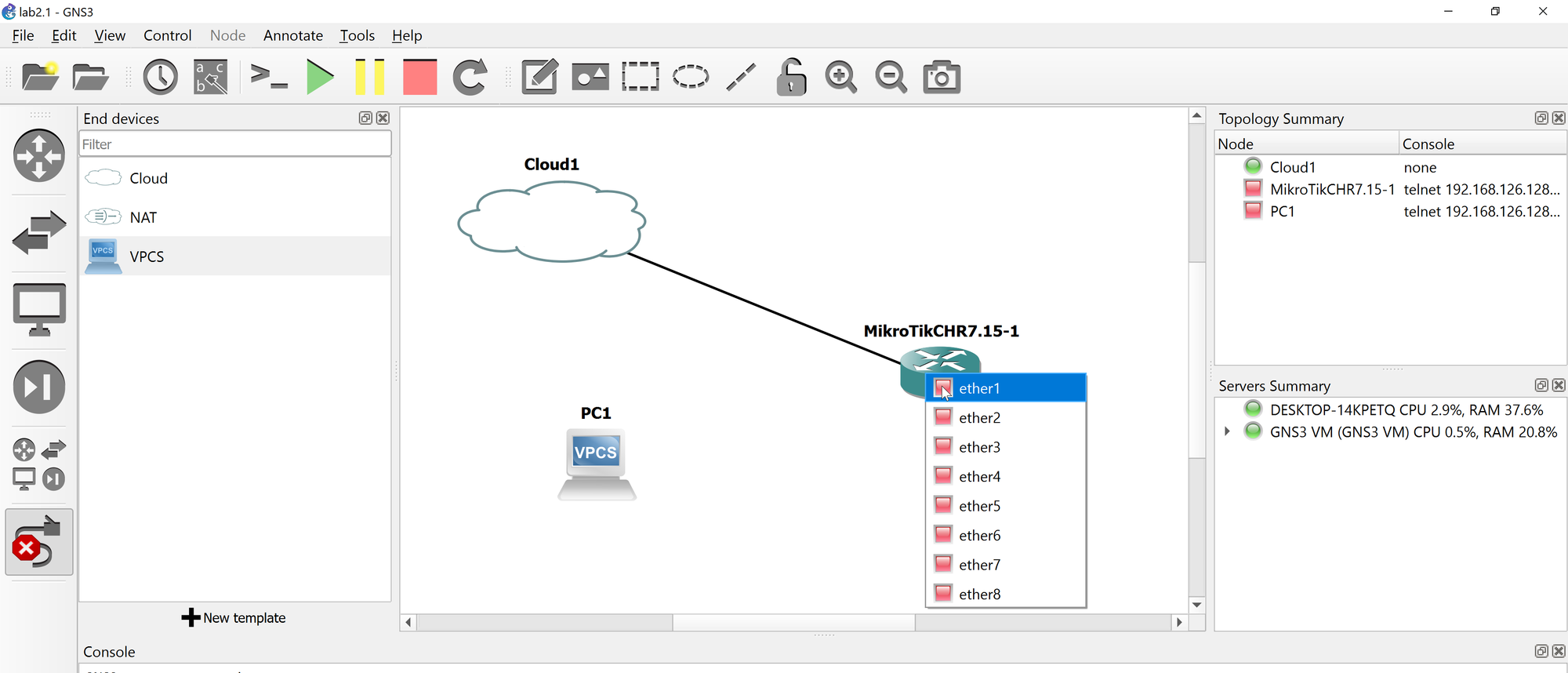Choose ether2 interface in port list
1568x673 pixels.
1006,417
